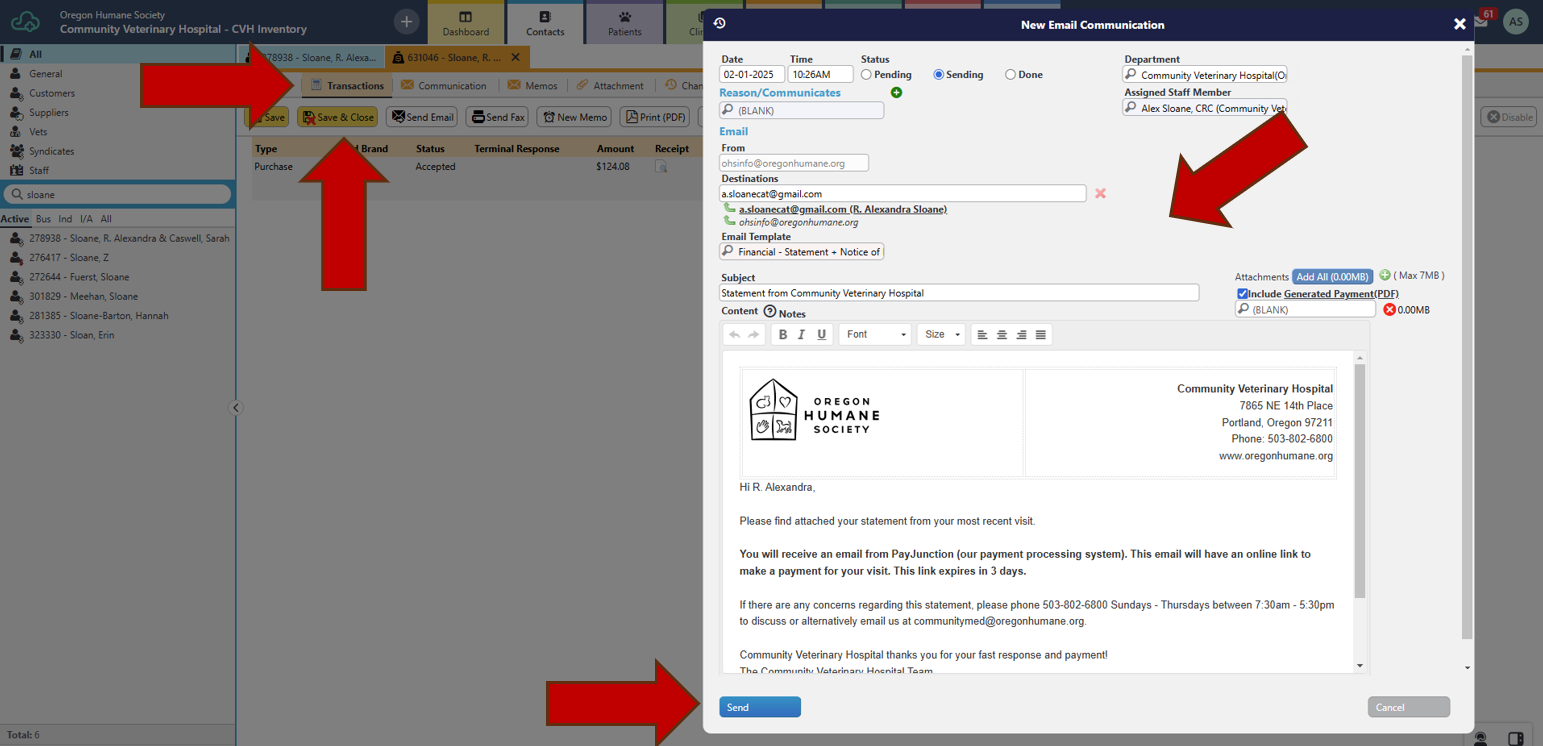
Task: Click the history icon in email dialog header
Action: tap(719, 23)
